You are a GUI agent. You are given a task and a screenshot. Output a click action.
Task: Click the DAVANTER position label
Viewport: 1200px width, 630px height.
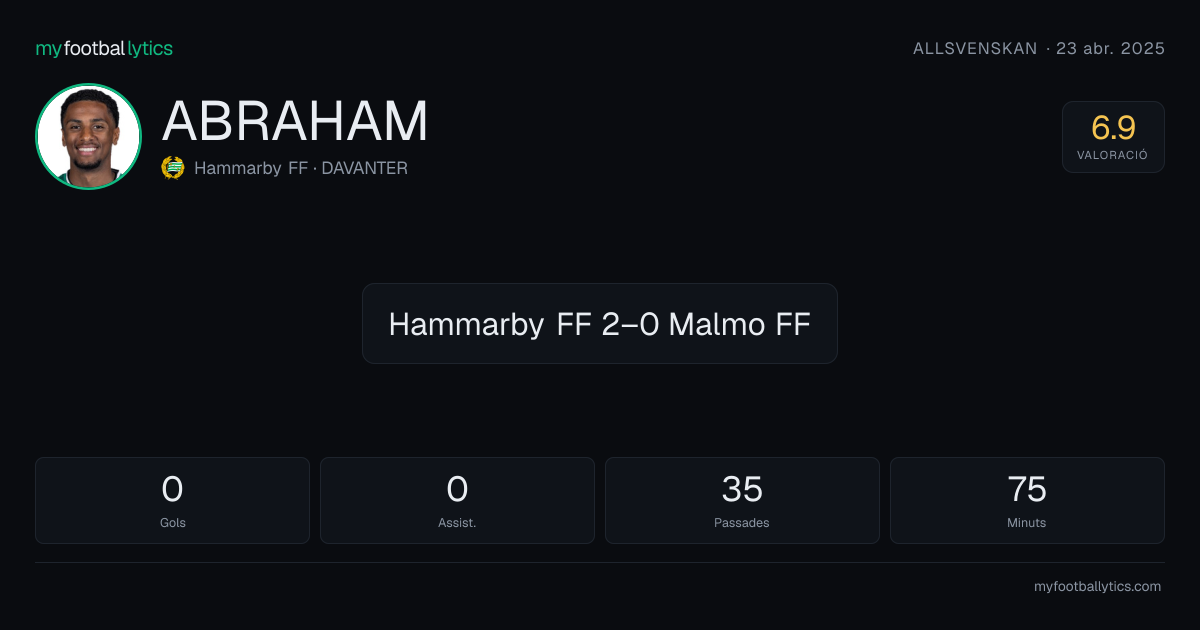pos(364,168)
